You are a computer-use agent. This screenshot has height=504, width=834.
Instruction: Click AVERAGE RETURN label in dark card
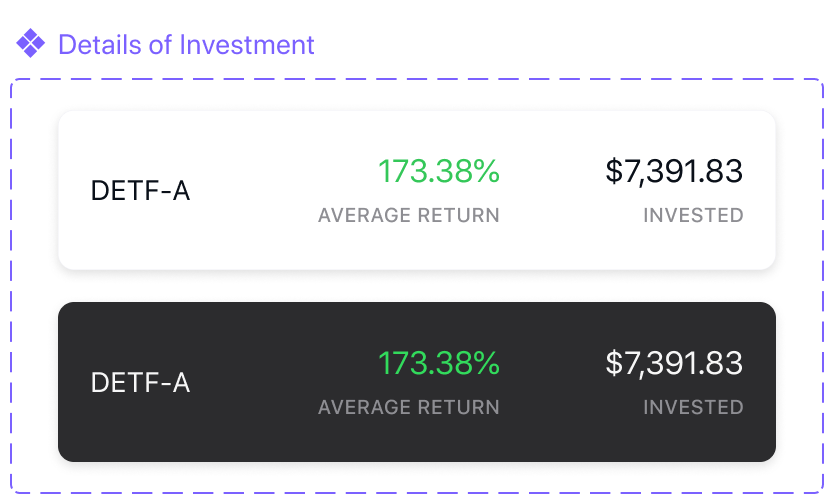tap(409, 407)
